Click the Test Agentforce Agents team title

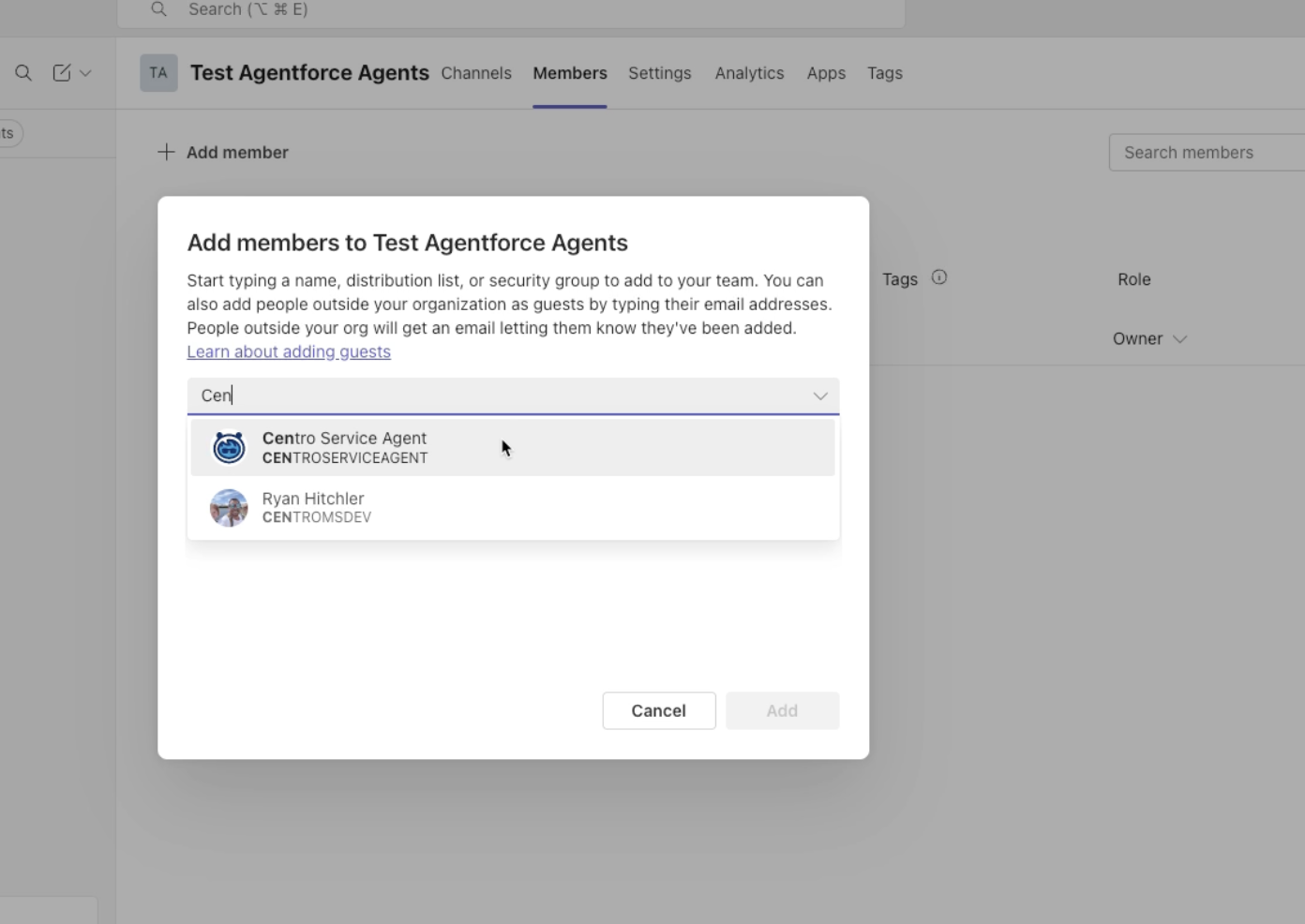(x=309, y=73)
